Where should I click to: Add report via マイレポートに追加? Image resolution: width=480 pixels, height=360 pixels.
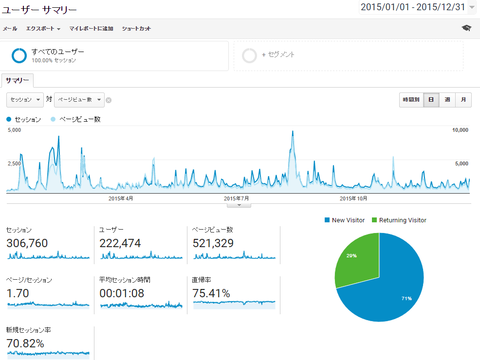[x=91, y=29]
